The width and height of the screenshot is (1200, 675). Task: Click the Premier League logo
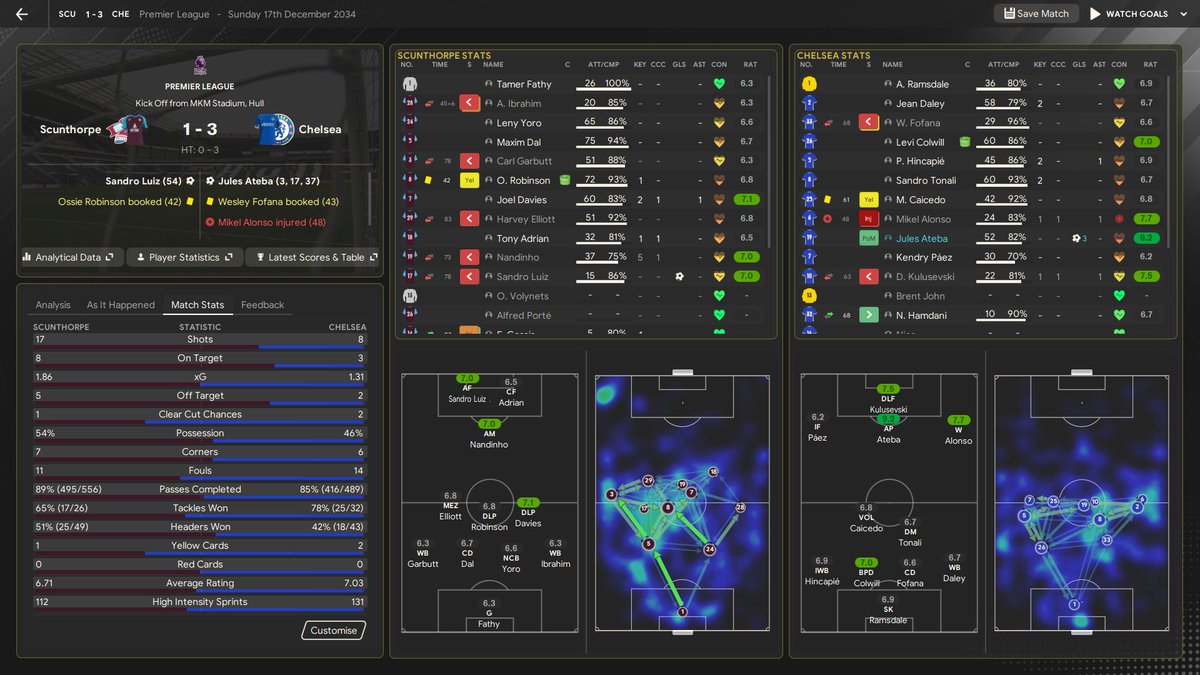click(x=200, y=65)
